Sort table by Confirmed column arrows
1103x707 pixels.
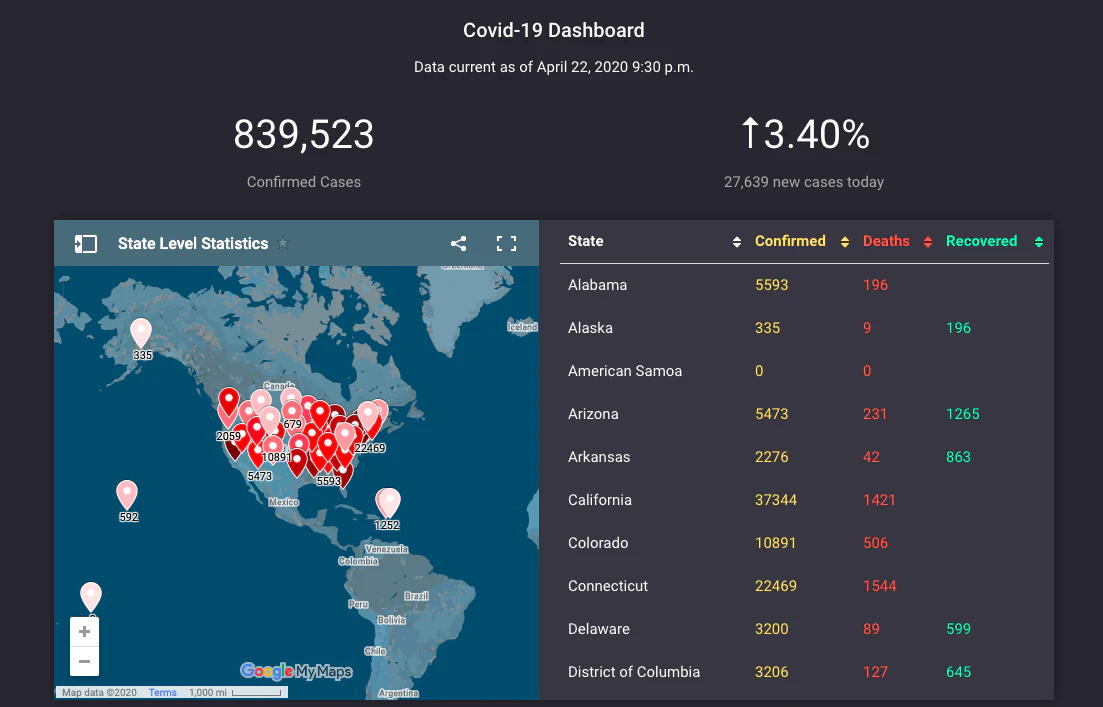(845, 242)
